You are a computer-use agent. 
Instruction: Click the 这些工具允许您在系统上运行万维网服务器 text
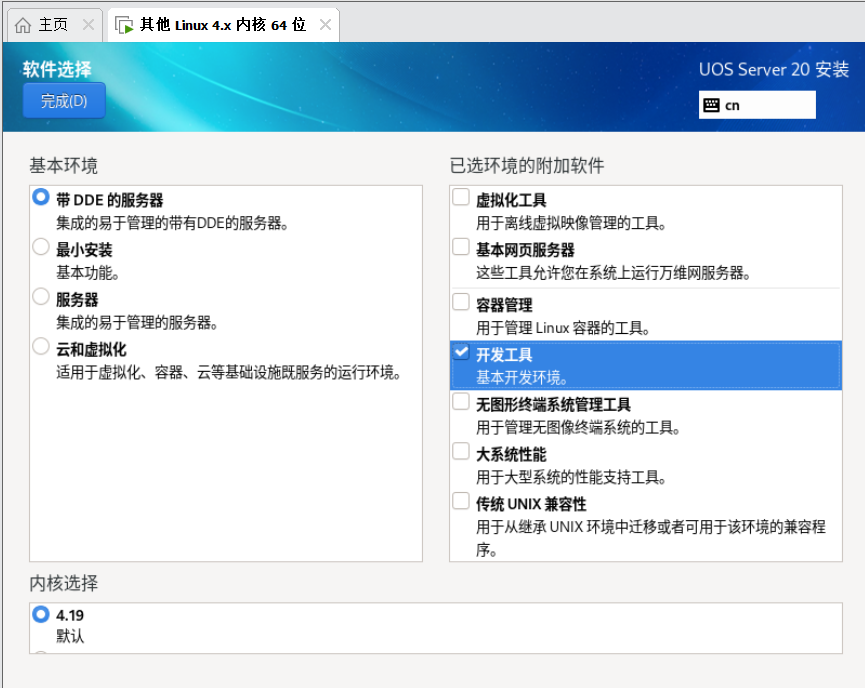[613, 273]
